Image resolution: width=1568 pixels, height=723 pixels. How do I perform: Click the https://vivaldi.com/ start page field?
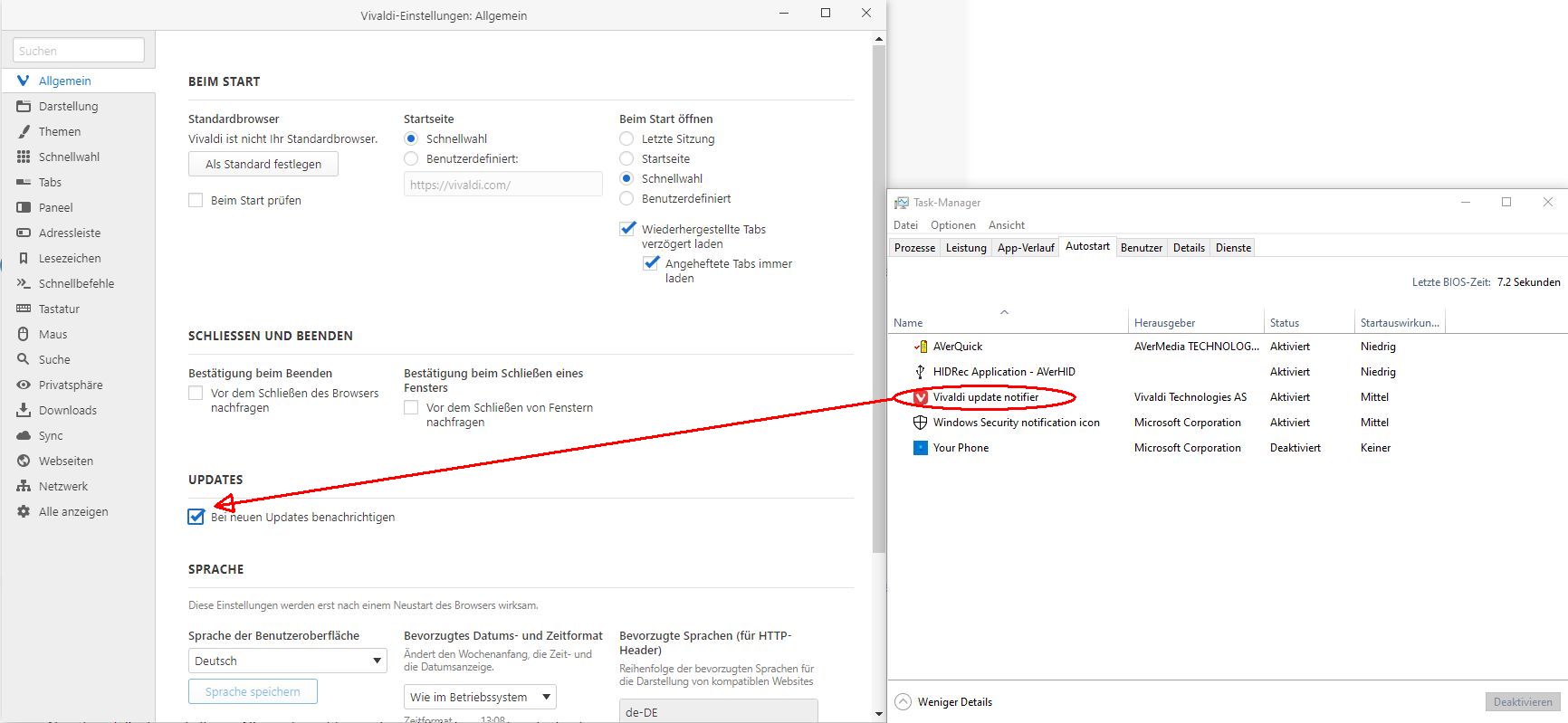[502, 185]
